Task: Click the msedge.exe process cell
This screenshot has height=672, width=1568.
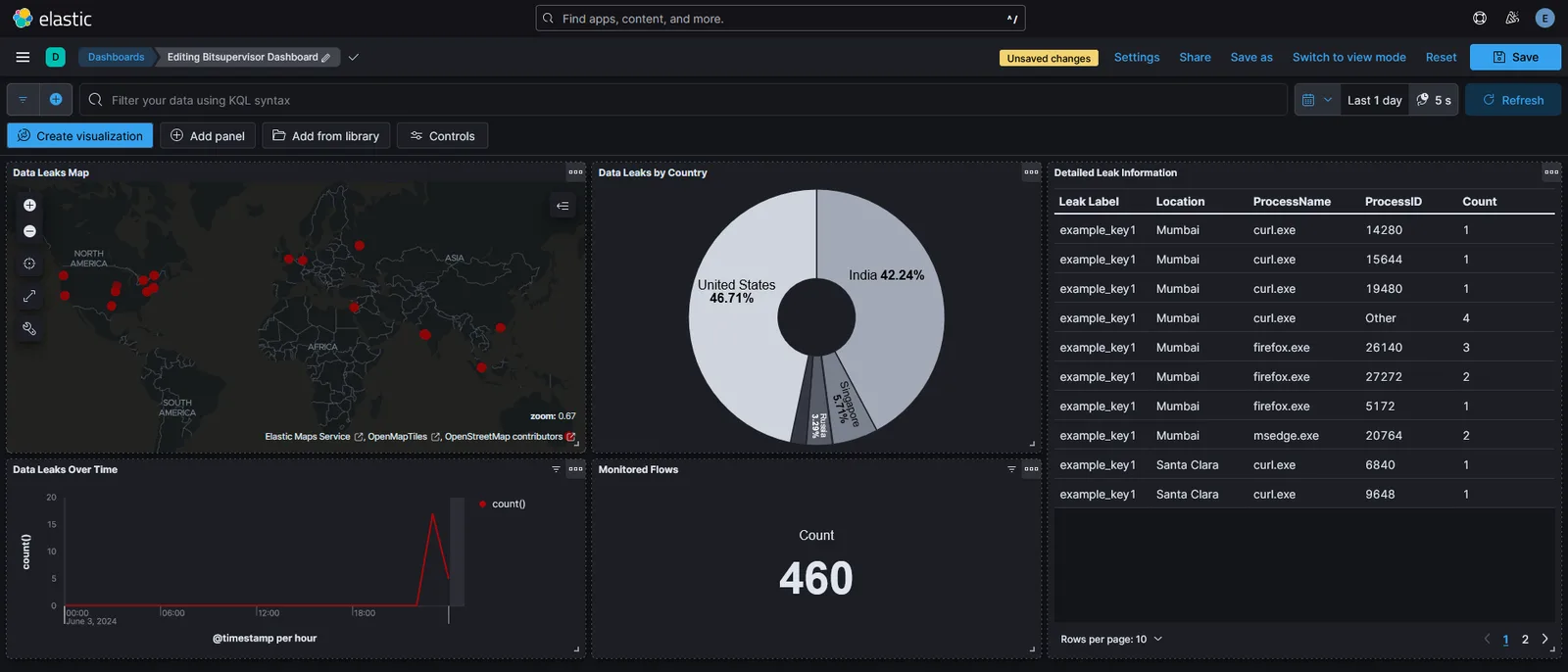Action: click(1286, 435)
